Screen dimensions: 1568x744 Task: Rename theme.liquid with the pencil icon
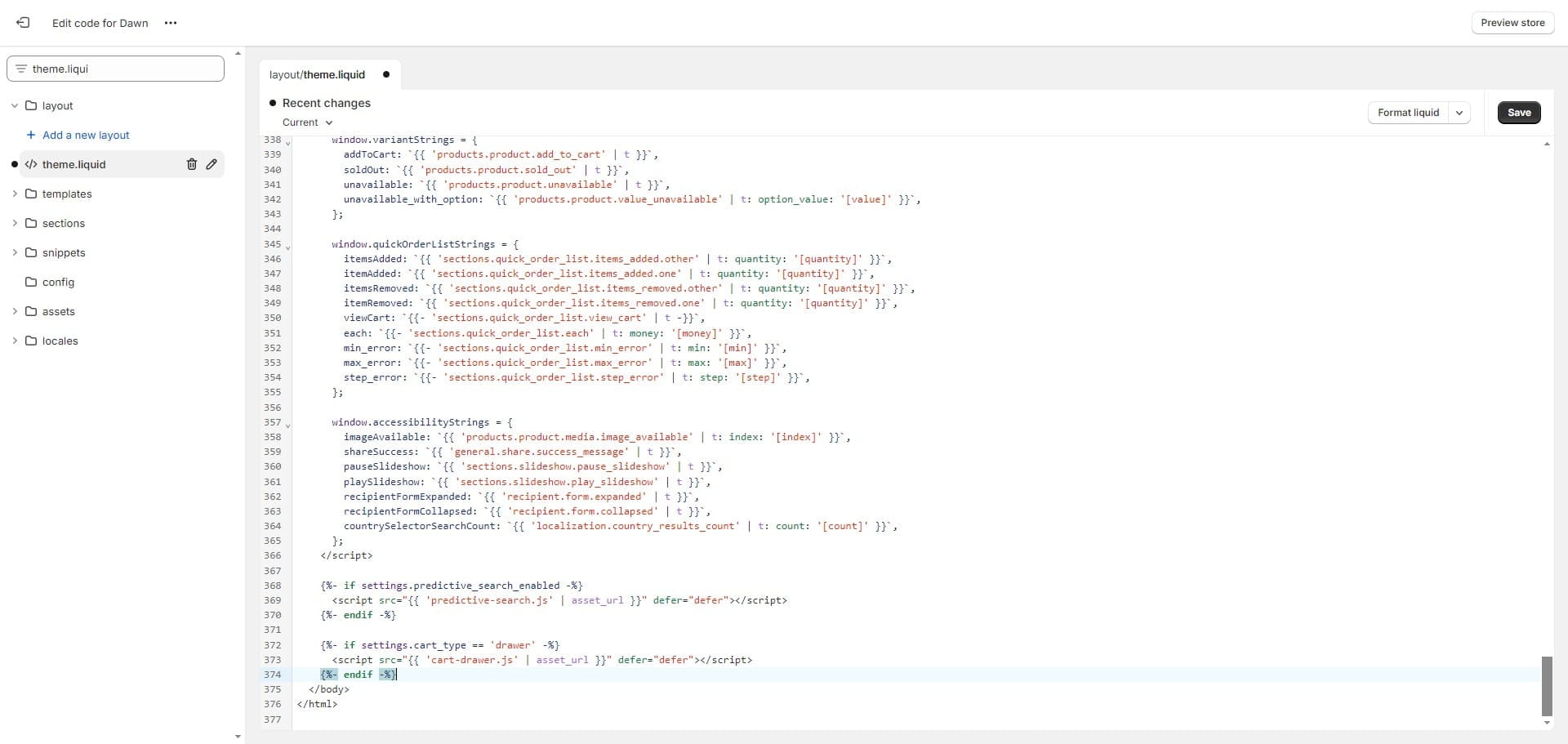point(212,164)
